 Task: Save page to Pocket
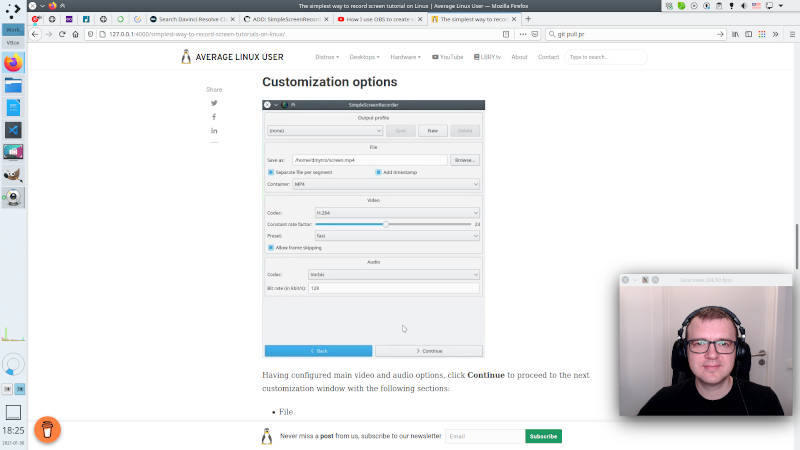pyautogui.click(x=535, y=34)
